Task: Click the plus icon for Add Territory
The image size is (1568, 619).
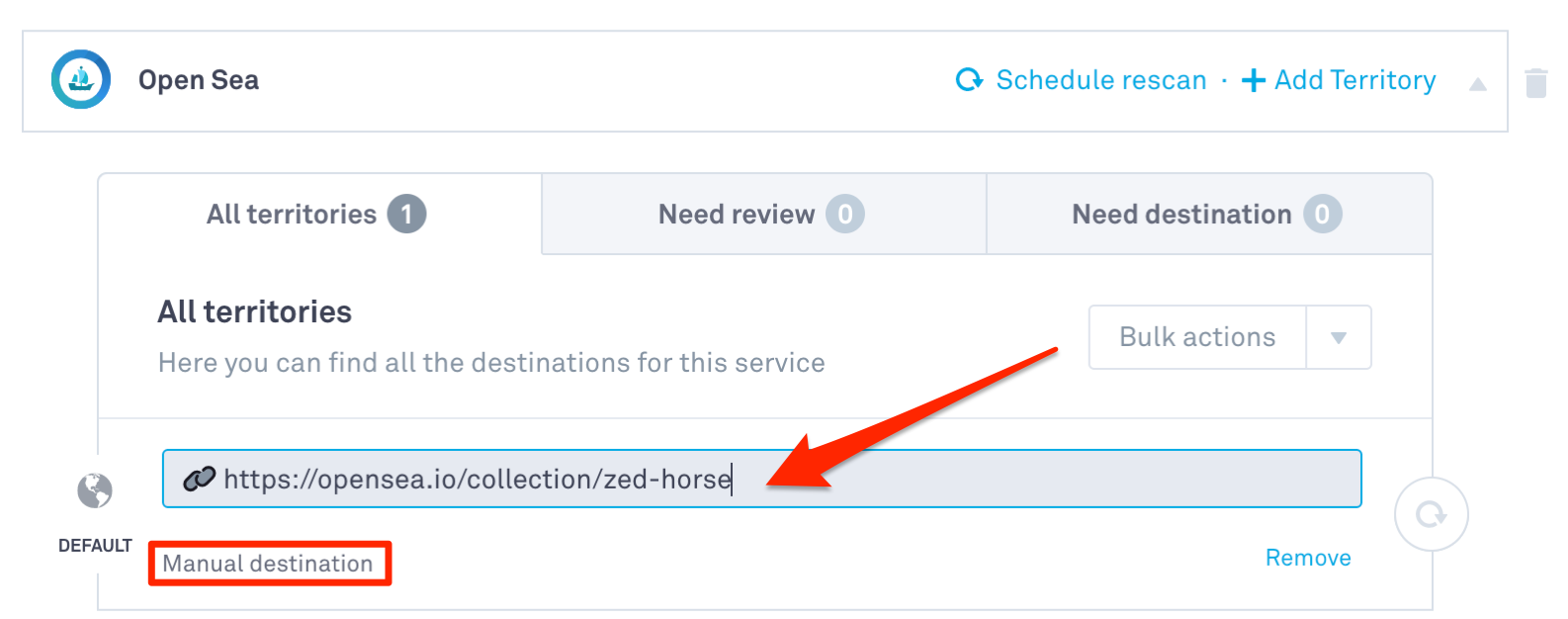Action: click(1253, 80)
